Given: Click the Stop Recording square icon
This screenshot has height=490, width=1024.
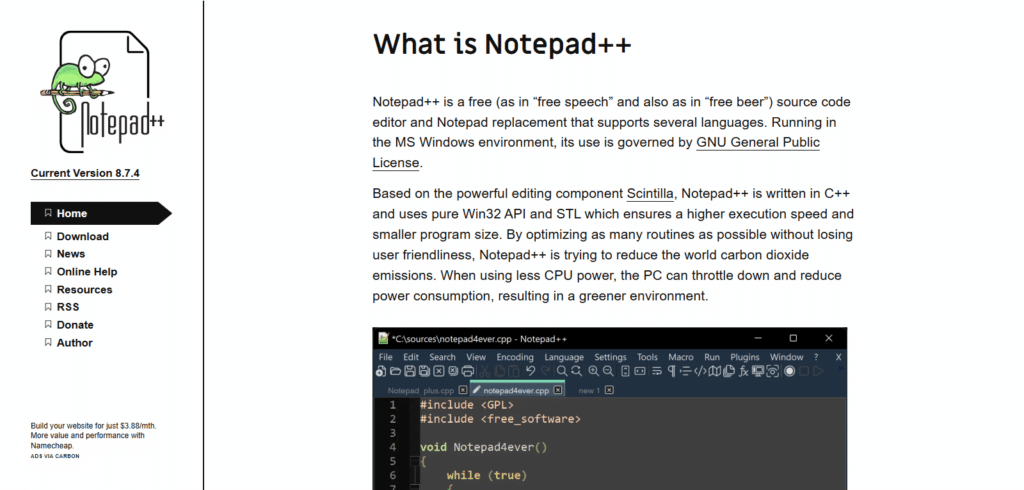Looking at the screenshot, I should click(804, 371).
